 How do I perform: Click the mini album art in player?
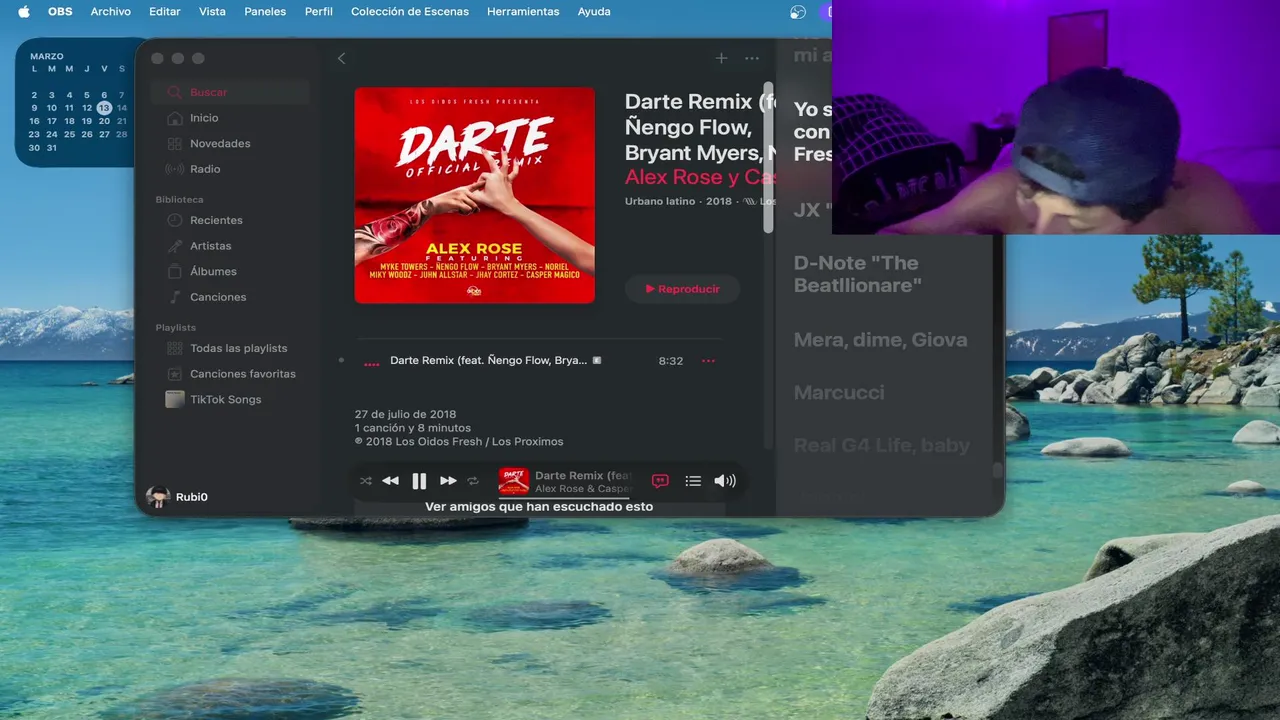coord(514,481)
